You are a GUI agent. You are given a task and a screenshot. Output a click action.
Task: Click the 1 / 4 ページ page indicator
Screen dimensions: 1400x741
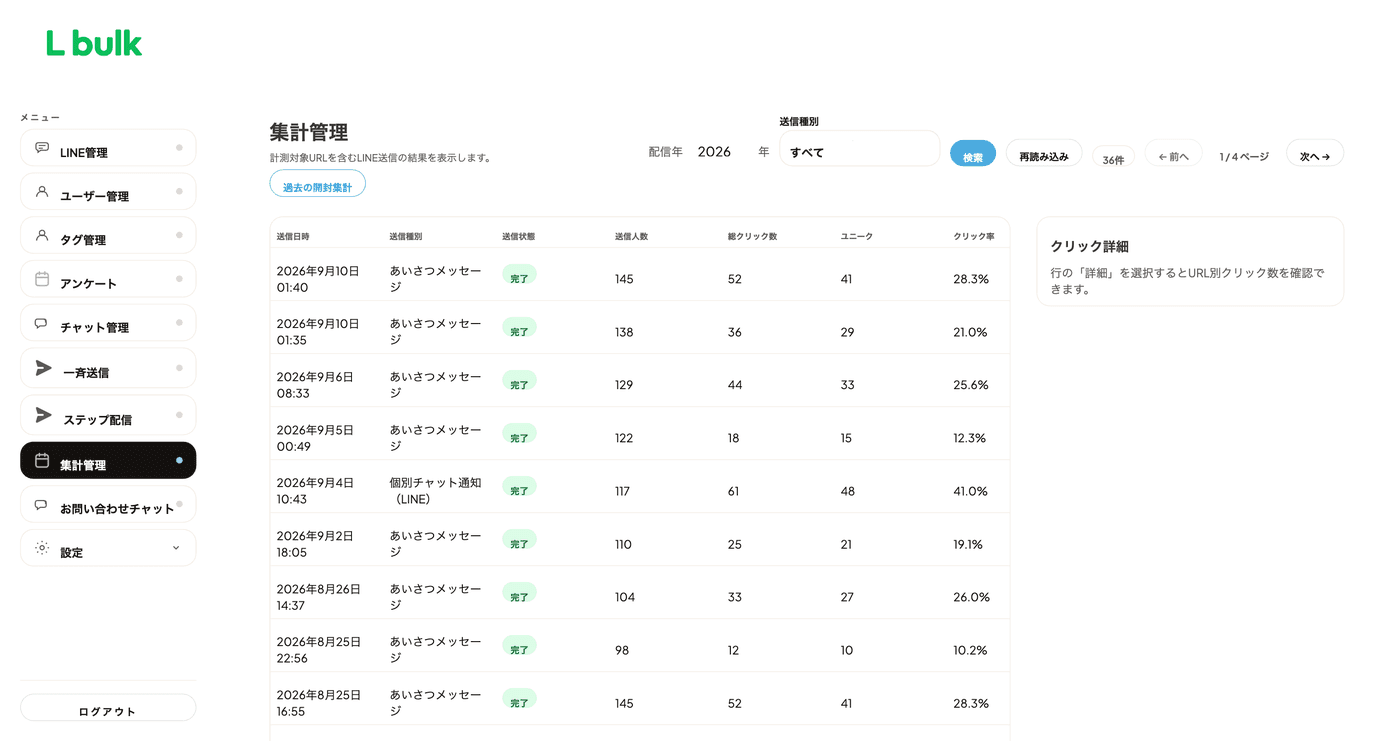1244,157
